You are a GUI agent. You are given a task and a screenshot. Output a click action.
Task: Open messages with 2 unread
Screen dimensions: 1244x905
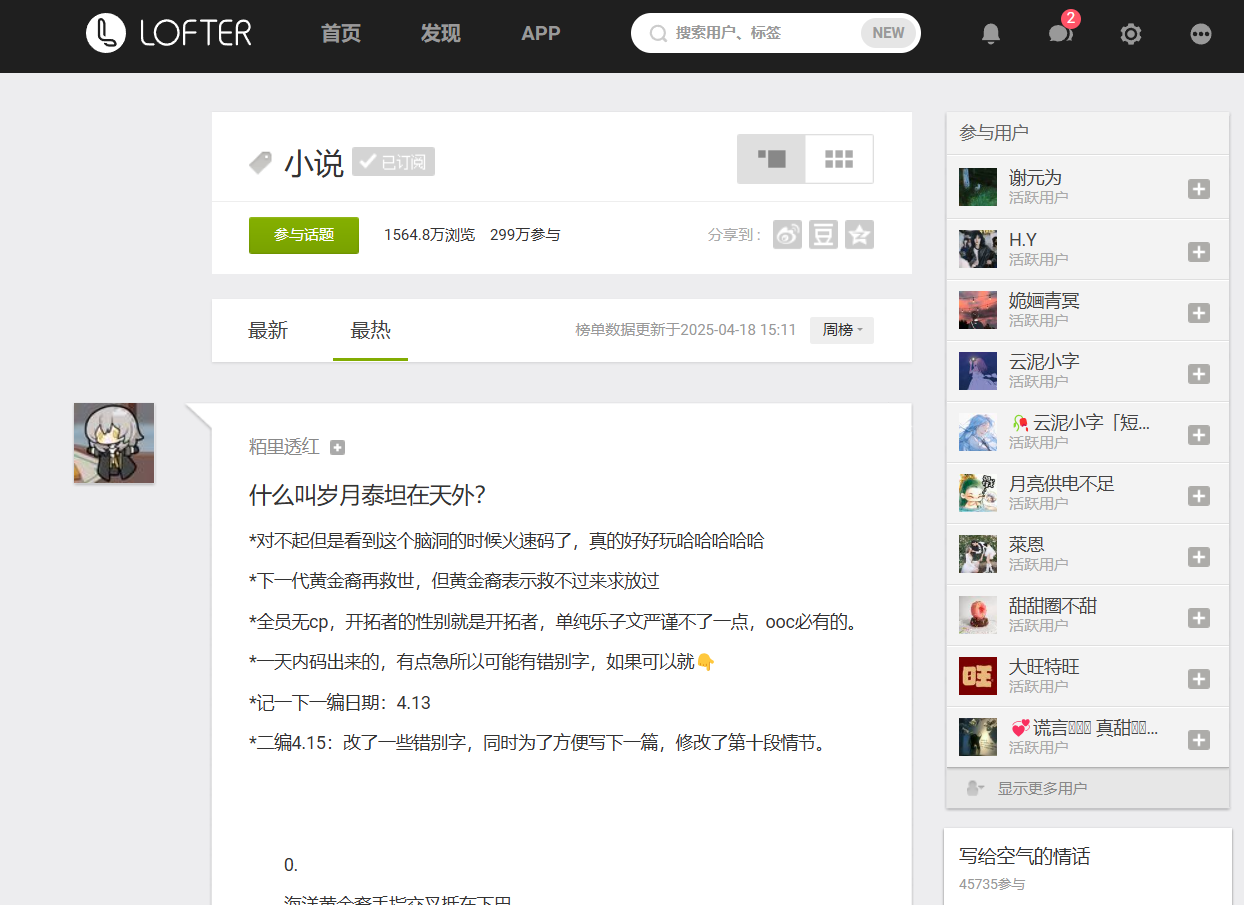(x=1061, y=34)
